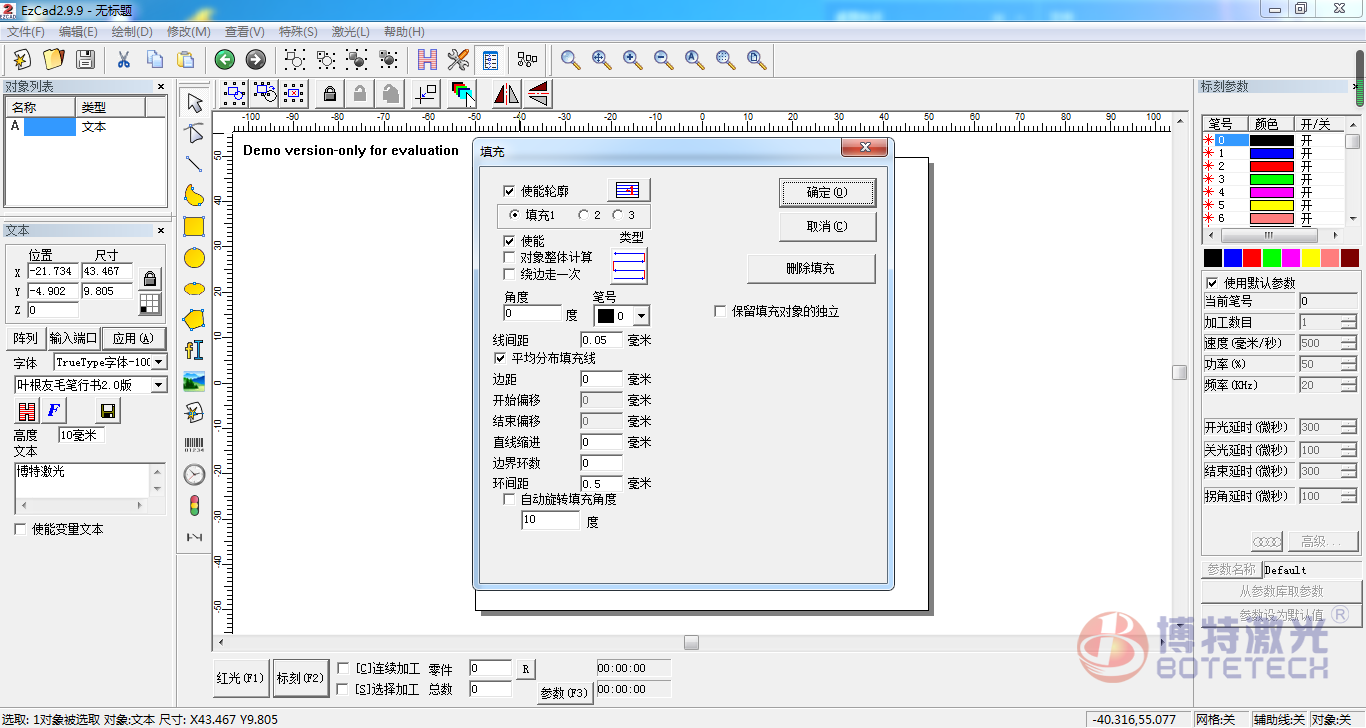
Task: Select fill radio button 3
Action: coord(617,215)
